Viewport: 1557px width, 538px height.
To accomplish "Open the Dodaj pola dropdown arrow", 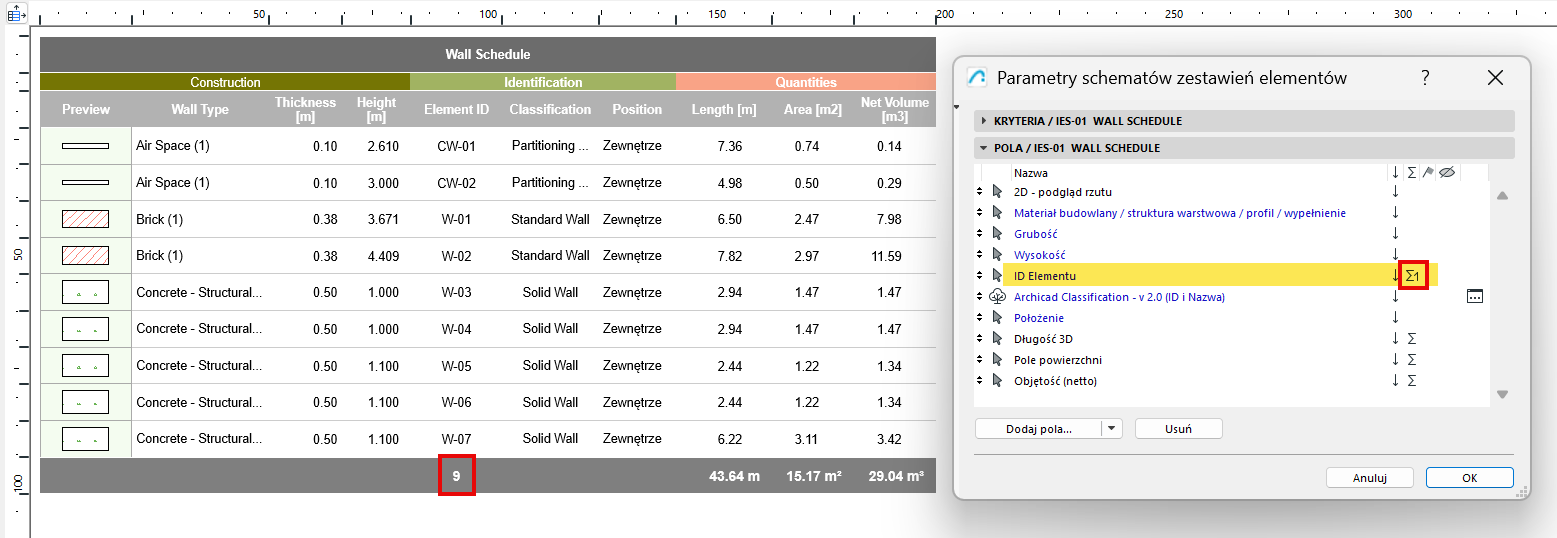I will (x=1112, y=429).
